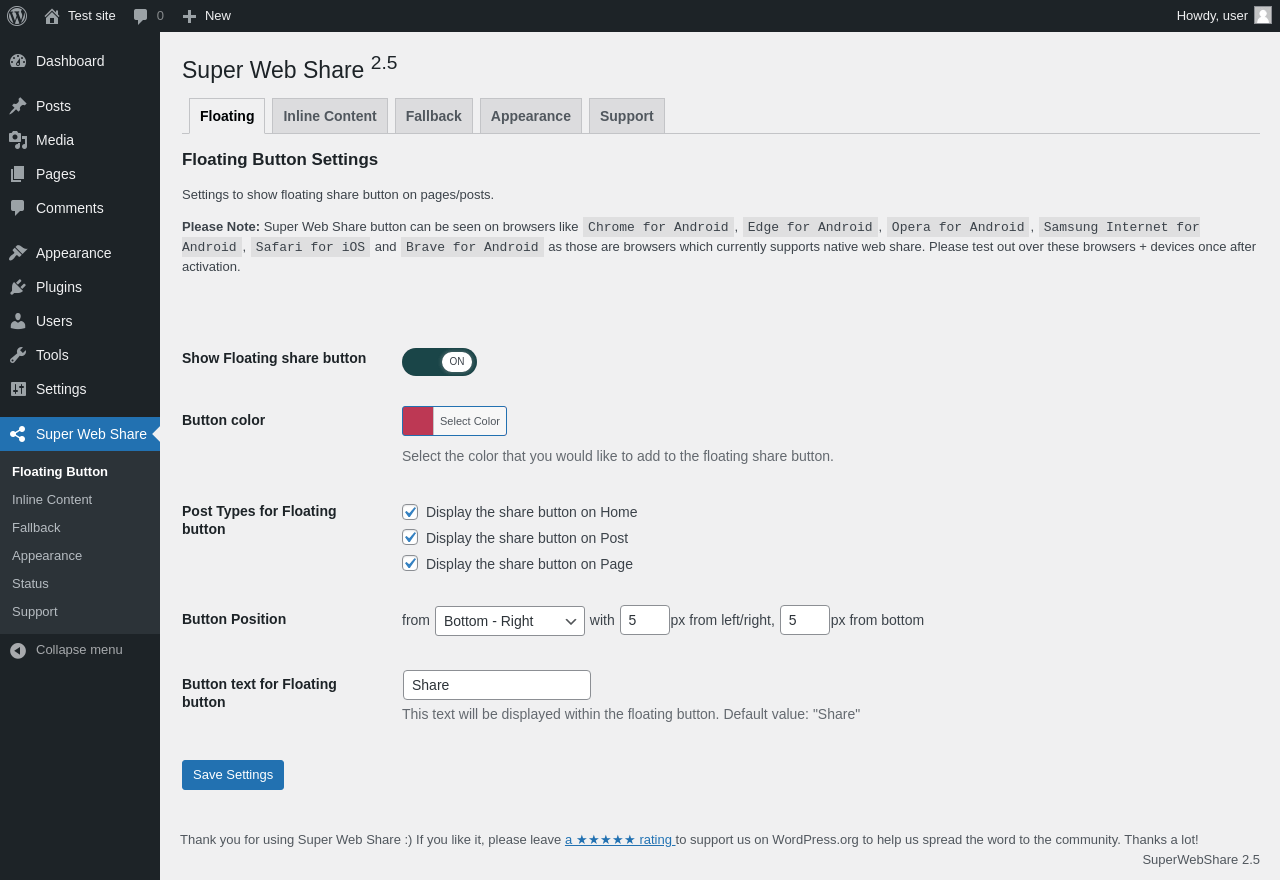Go to Tools in sidebar
The width and height of the screenshot is (1280, 880).
(52, 355)
